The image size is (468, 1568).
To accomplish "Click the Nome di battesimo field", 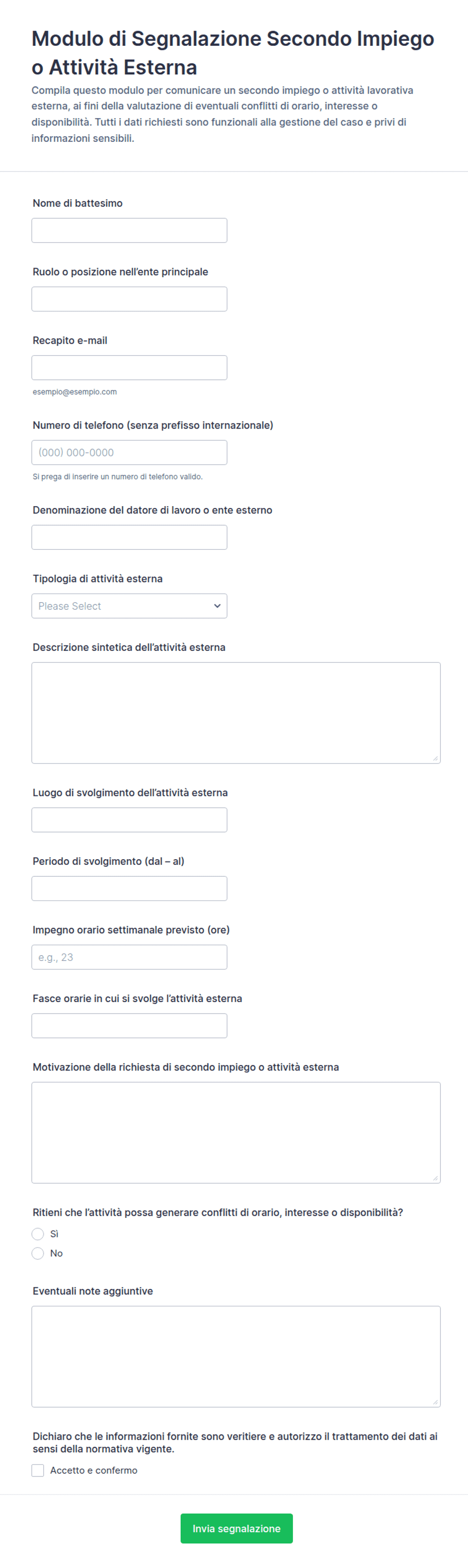I will click(x=129, y=231).
